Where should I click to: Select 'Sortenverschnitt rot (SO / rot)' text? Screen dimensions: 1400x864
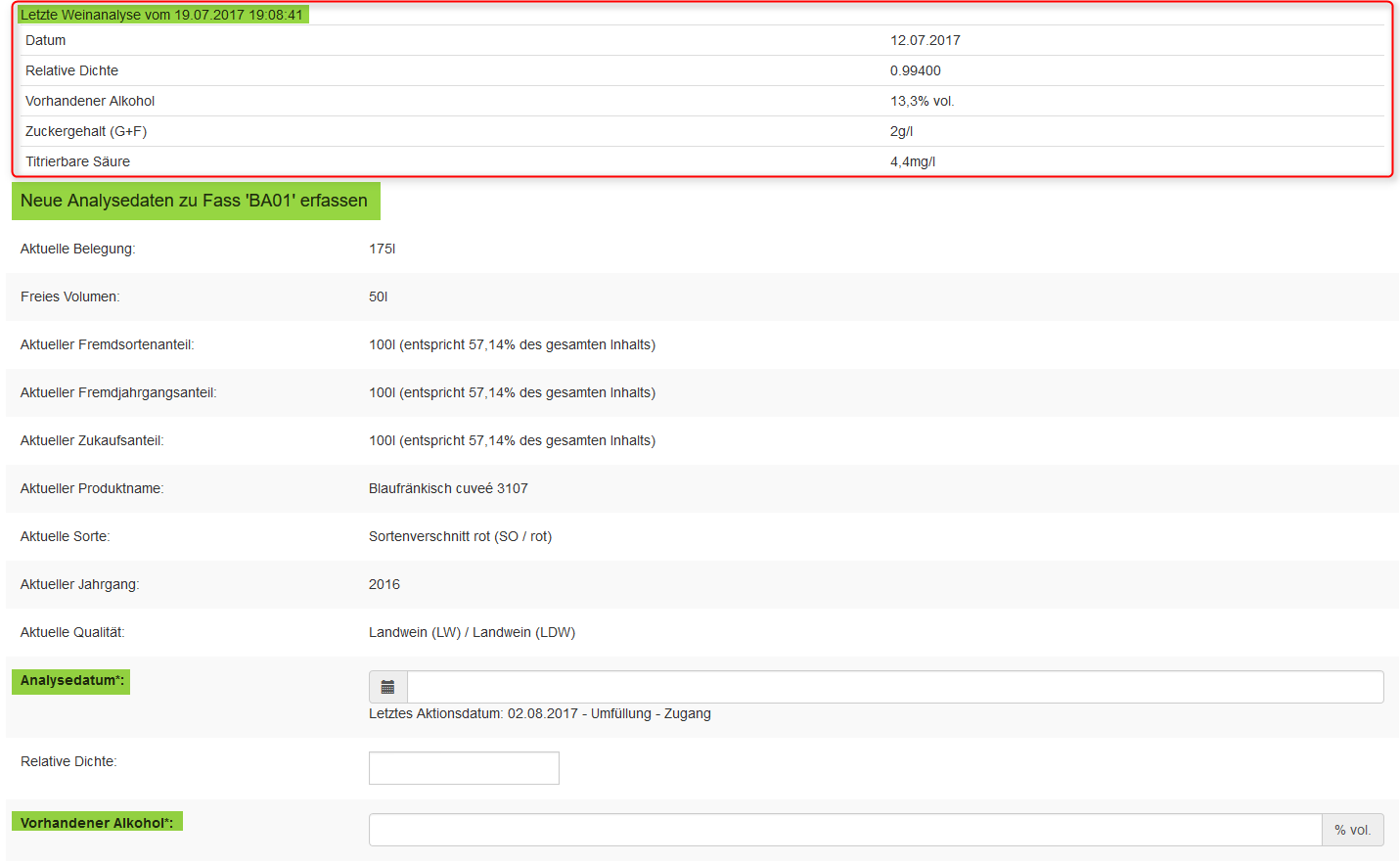pyautogui.click(x=460, y=536)
